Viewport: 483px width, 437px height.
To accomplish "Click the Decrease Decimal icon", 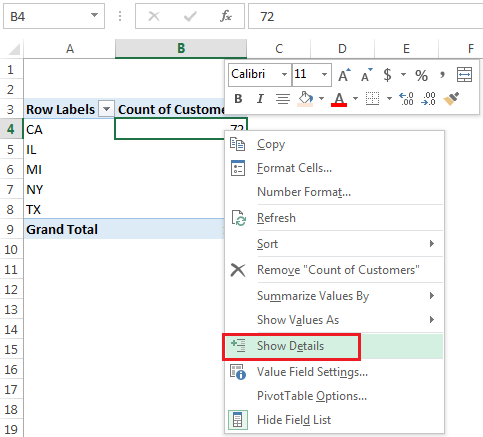I will [x=428, y=99].
